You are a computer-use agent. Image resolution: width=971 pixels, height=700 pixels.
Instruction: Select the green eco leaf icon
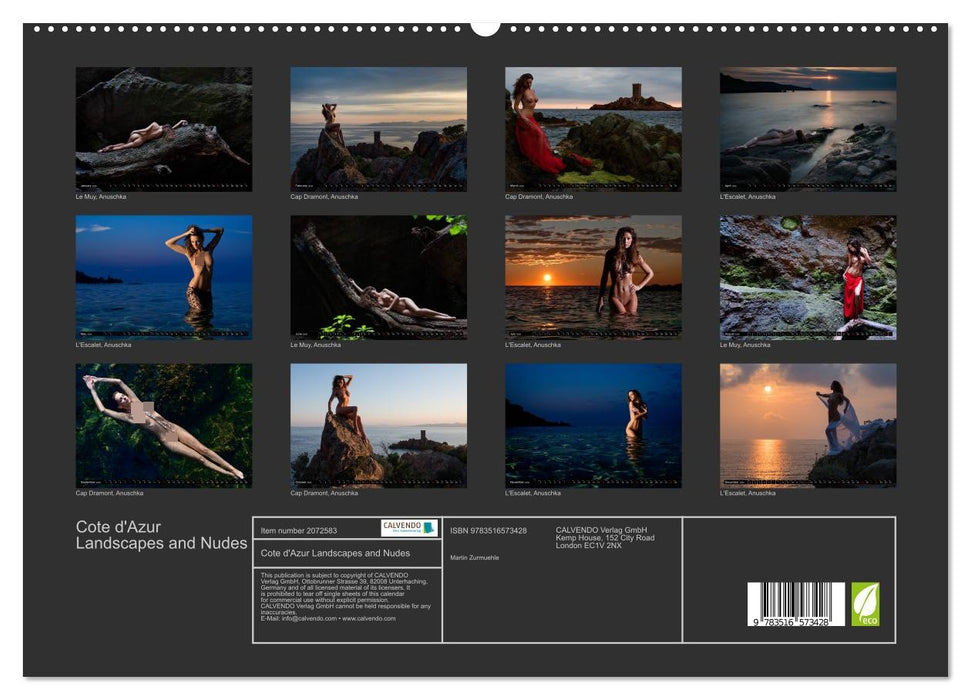pyautogui.click(x=864, y=601)
